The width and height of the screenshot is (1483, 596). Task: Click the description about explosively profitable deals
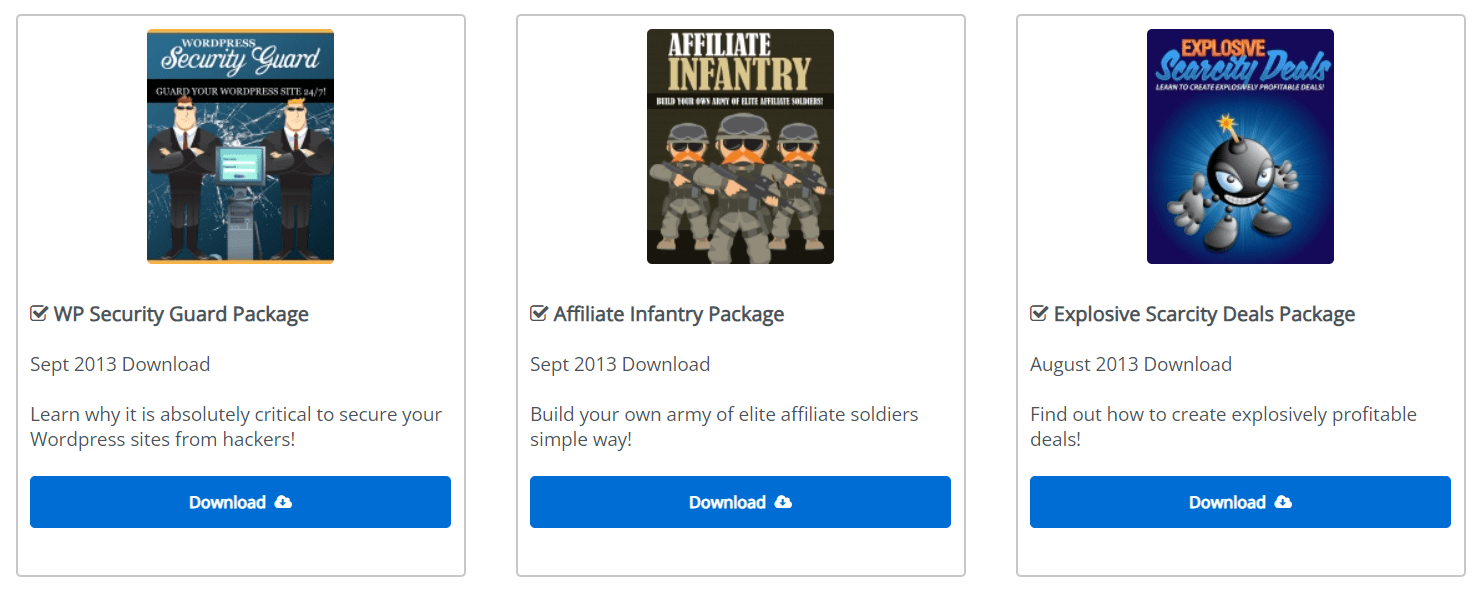point(1223,426)
